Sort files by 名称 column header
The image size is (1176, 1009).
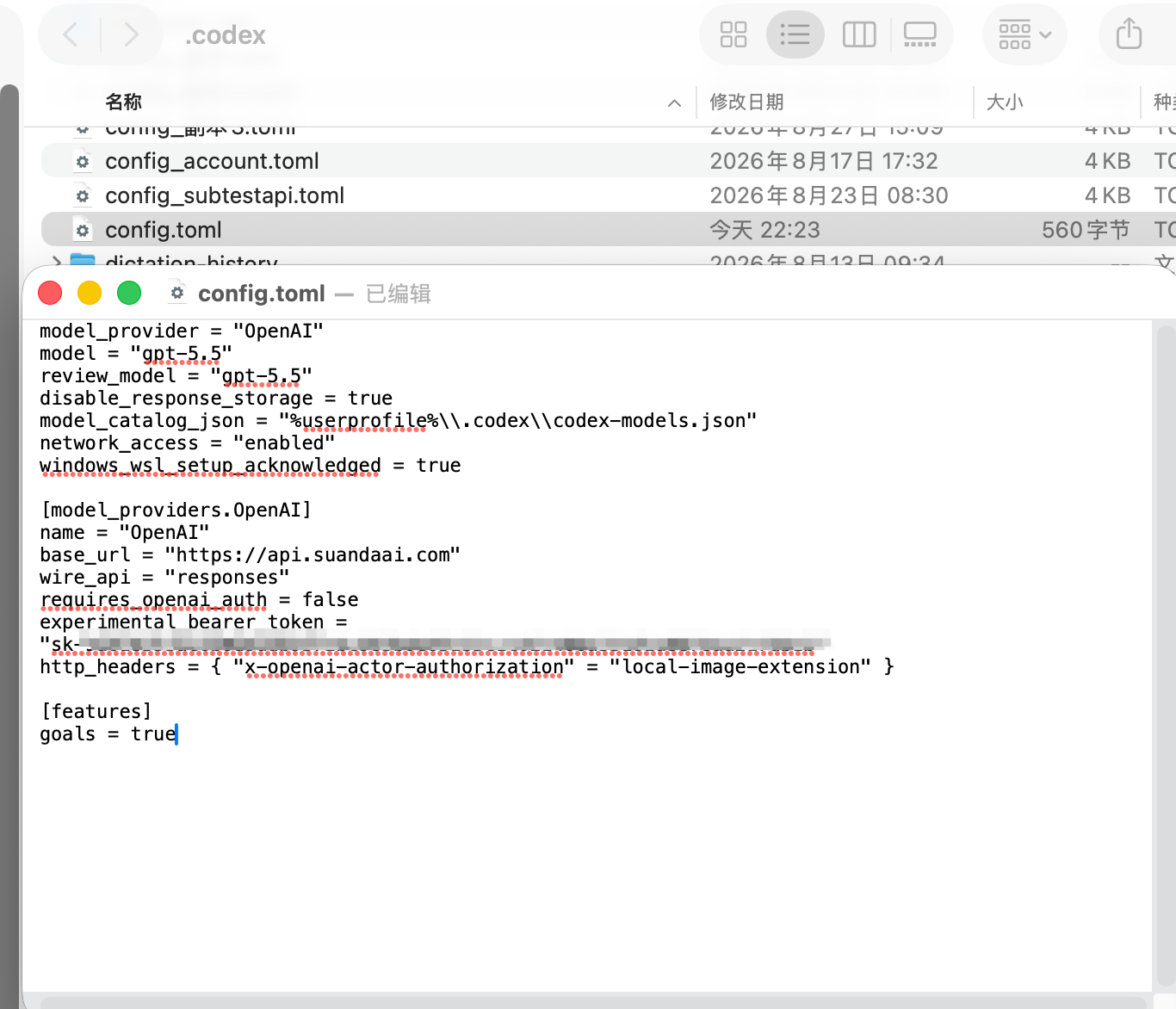[x=123, y=102]
